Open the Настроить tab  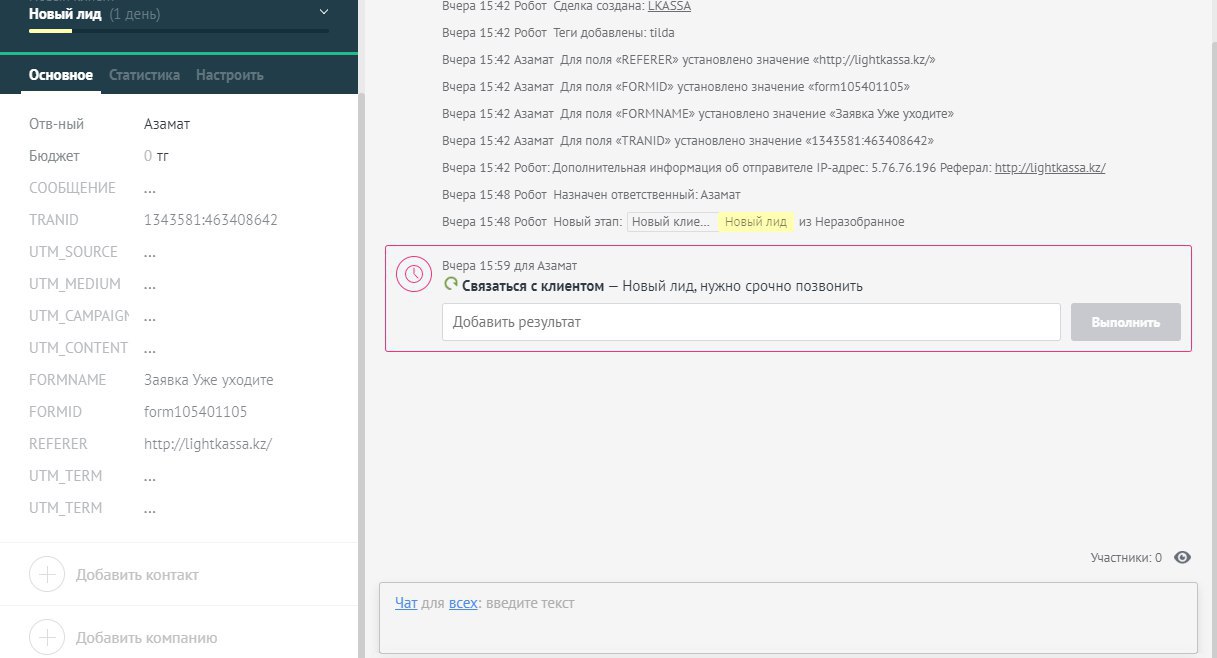point(230,75)
